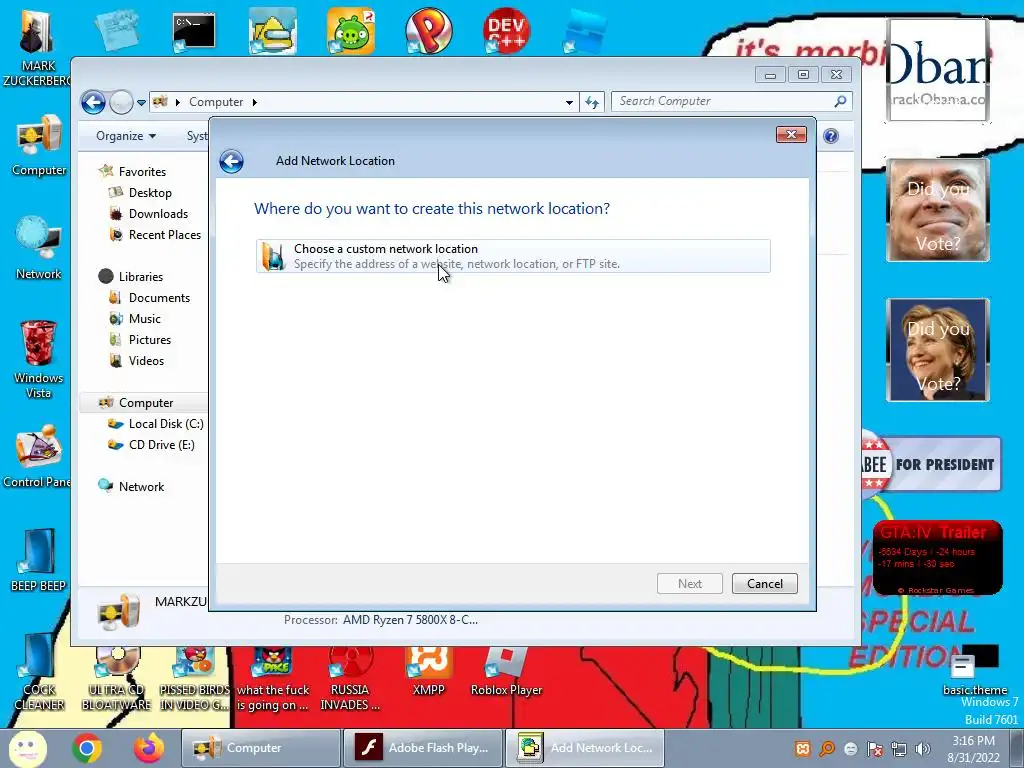Click the MARK ZUCKERBERG desktop icon
1024x768 pixels.
37,48
